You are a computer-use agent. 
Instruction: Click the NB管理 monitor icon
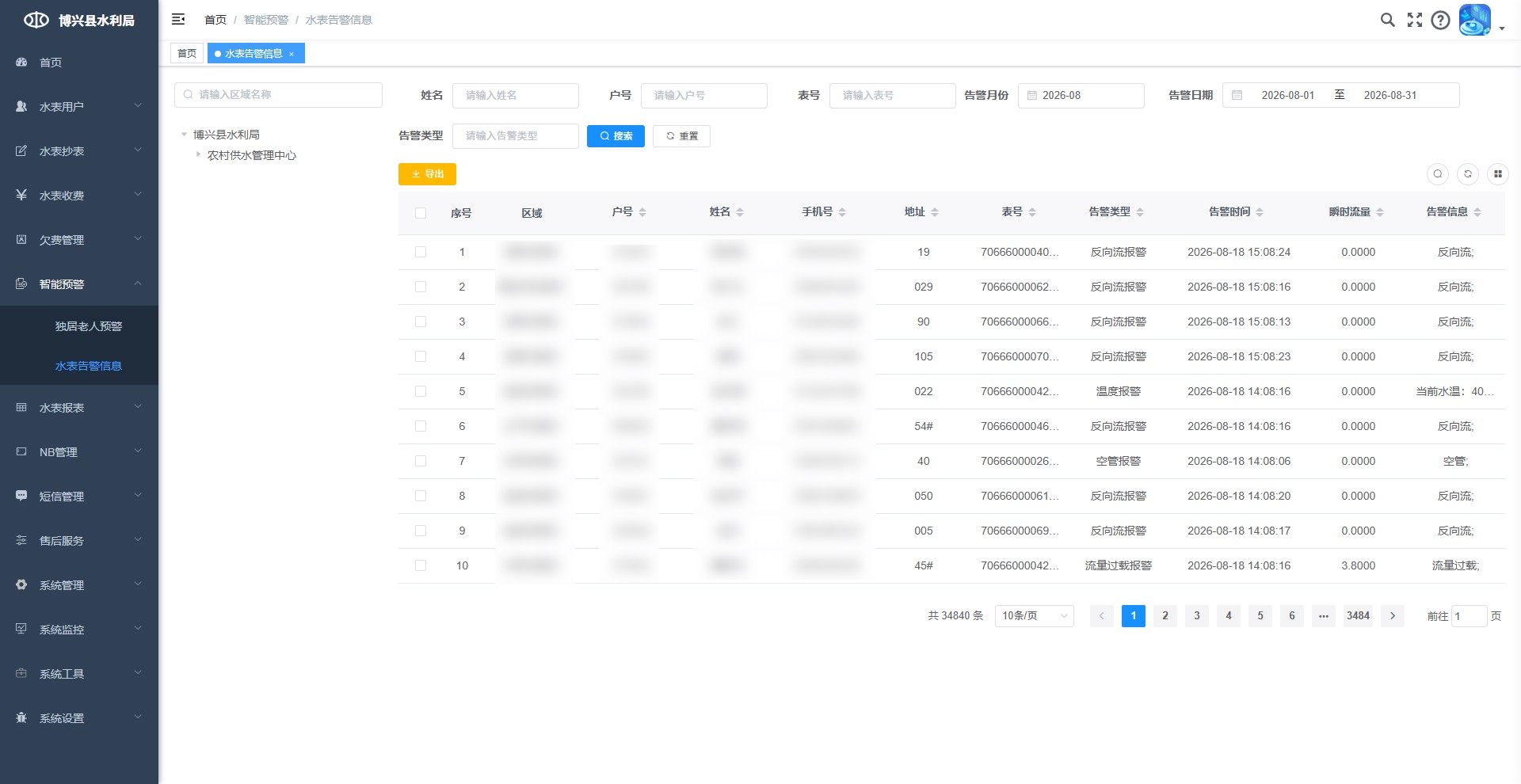[x=21, y=451]
